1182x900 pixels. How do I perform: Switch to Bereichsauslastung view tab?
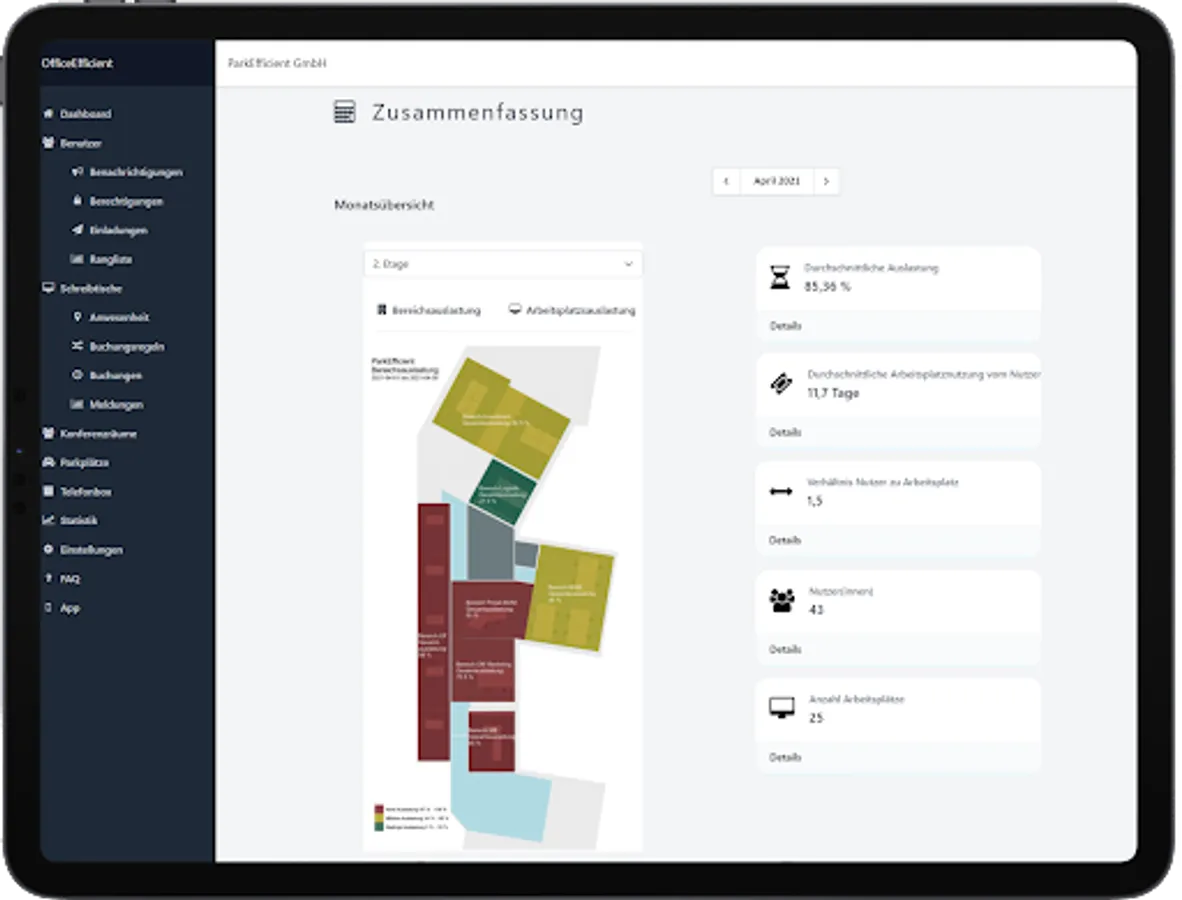[428, 310]
